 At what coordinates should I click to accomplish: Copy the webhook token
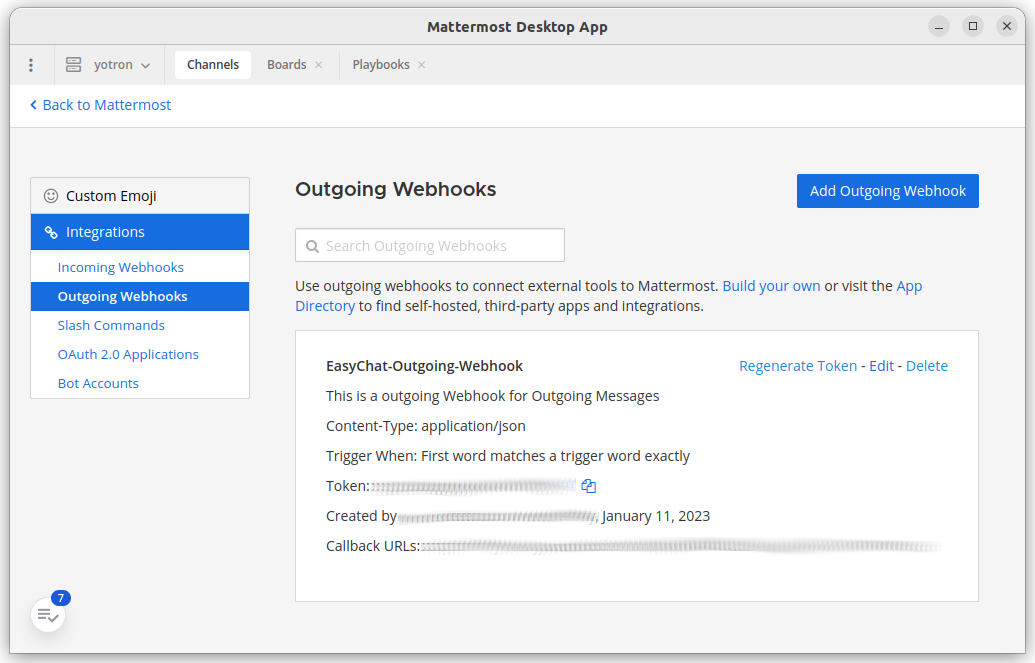(x=589, y=487)
